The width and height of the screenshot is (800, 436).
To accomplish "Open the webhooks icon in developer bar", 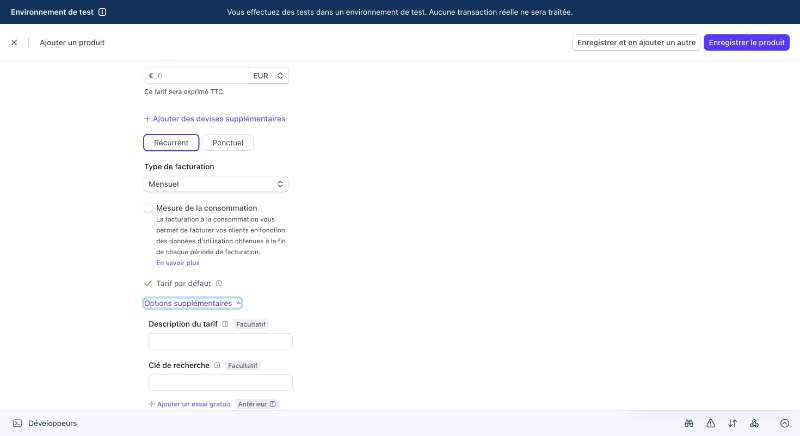I will point(755,423).
